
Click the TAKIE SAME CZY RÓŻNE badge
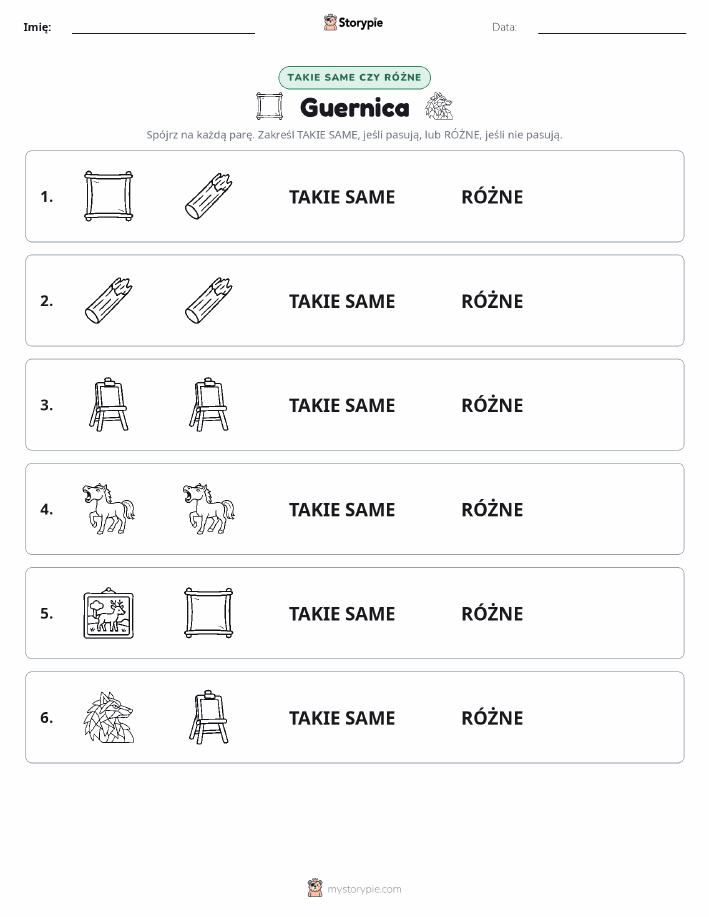point(354,77)
